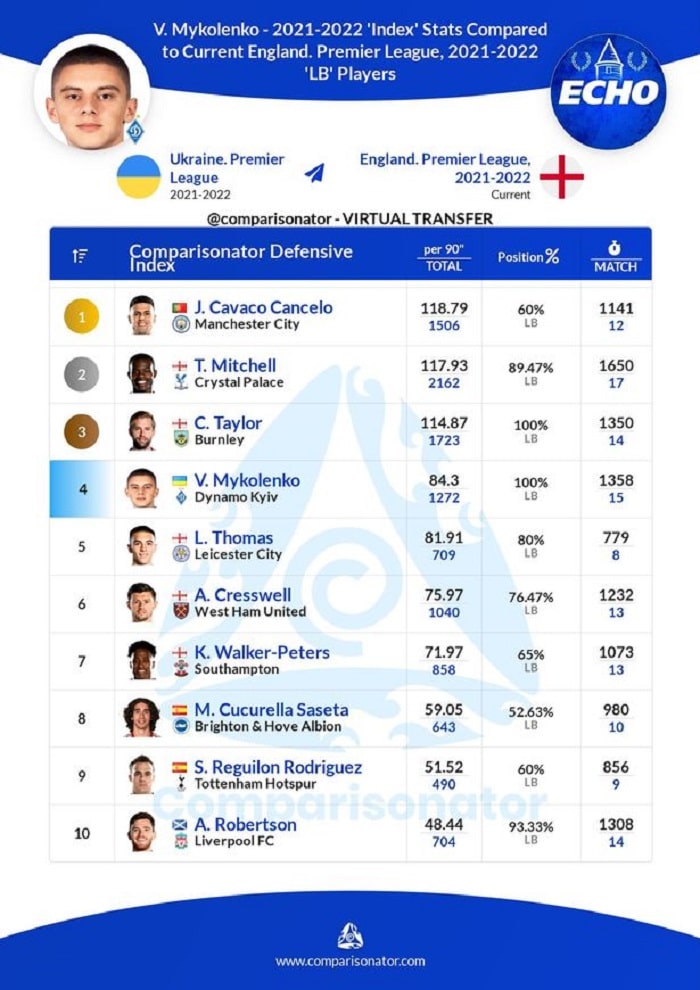
Task: Click the England flag circle icon
Action: (562, 176)
